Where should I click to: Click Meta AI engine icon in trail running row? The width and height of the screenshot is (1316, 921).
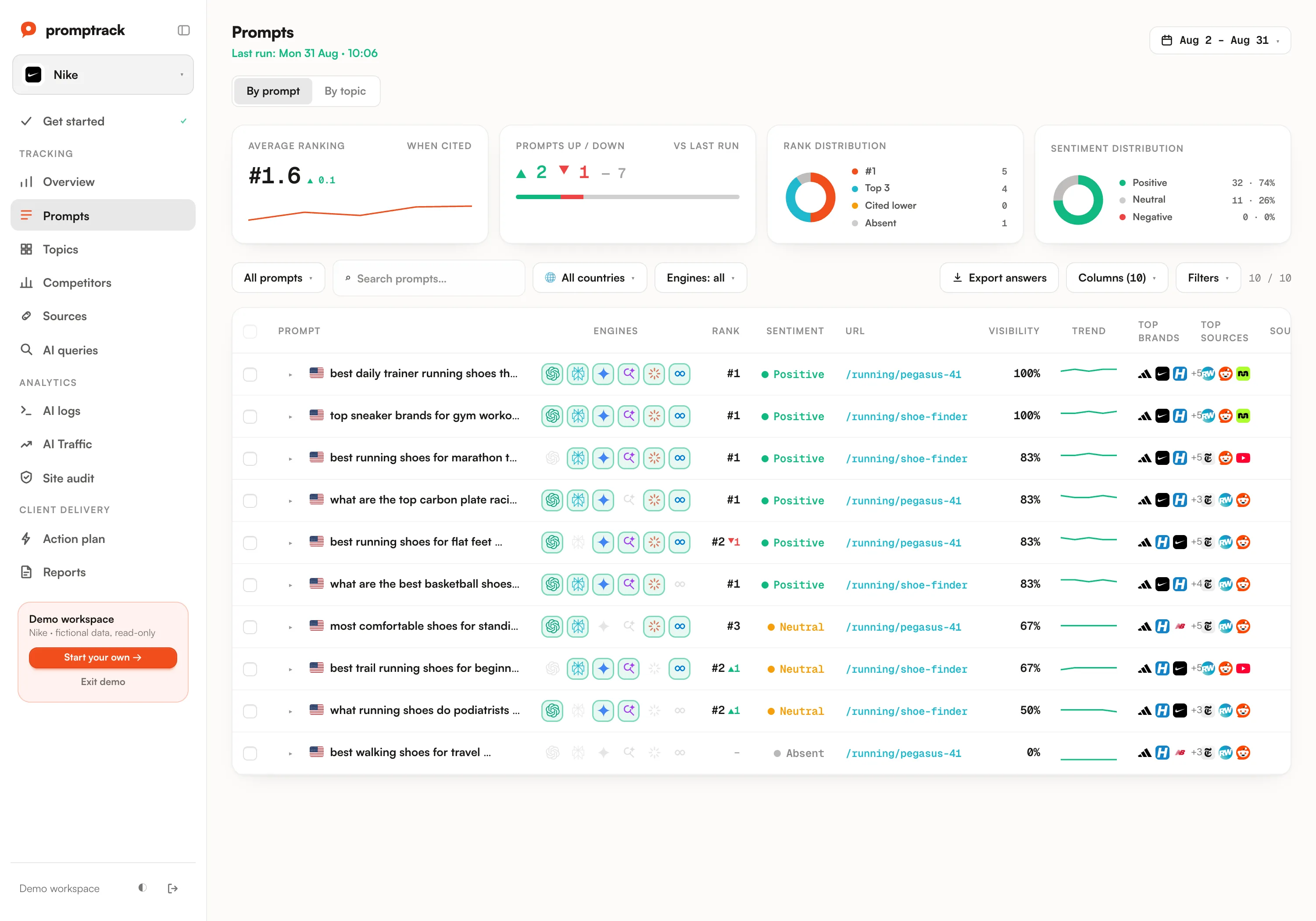680,668
